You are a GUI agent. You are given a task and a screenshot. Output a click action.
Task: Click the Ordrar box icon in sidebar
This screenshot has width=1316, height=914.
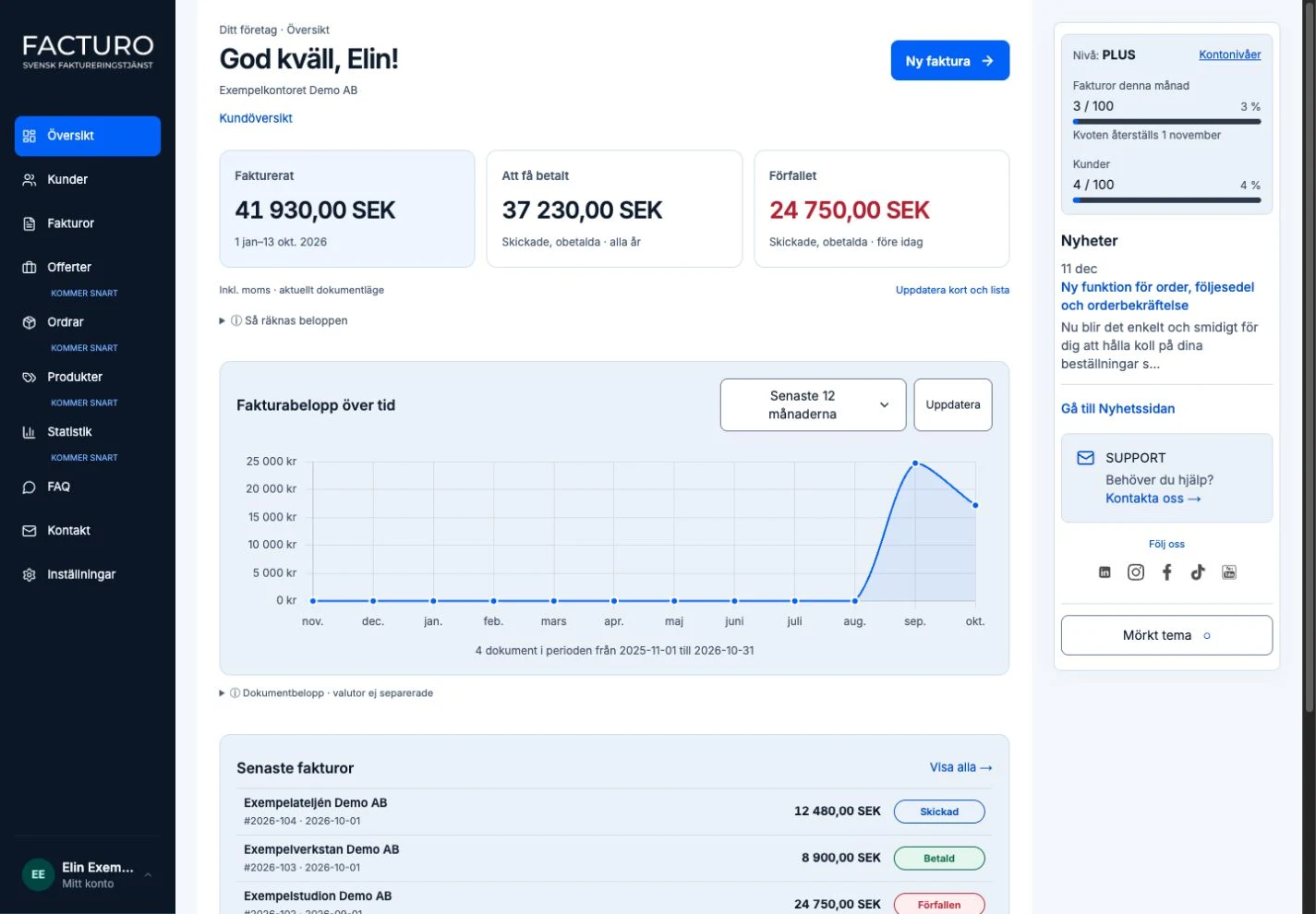pyautogui.click(x=29, y=322)
